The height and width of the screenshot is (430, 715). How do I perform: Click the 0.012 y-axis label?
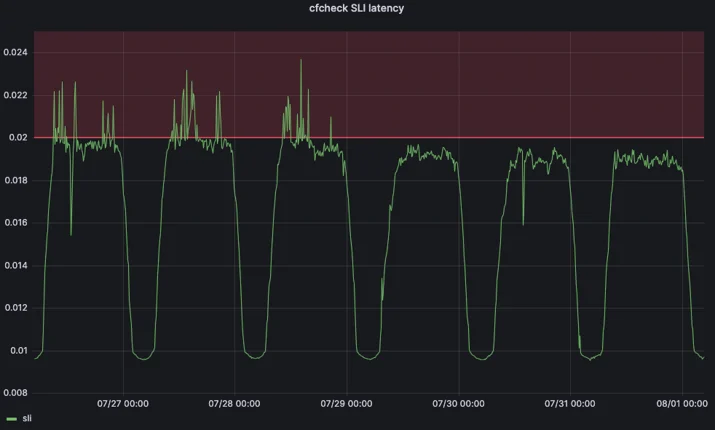point(16,308)
